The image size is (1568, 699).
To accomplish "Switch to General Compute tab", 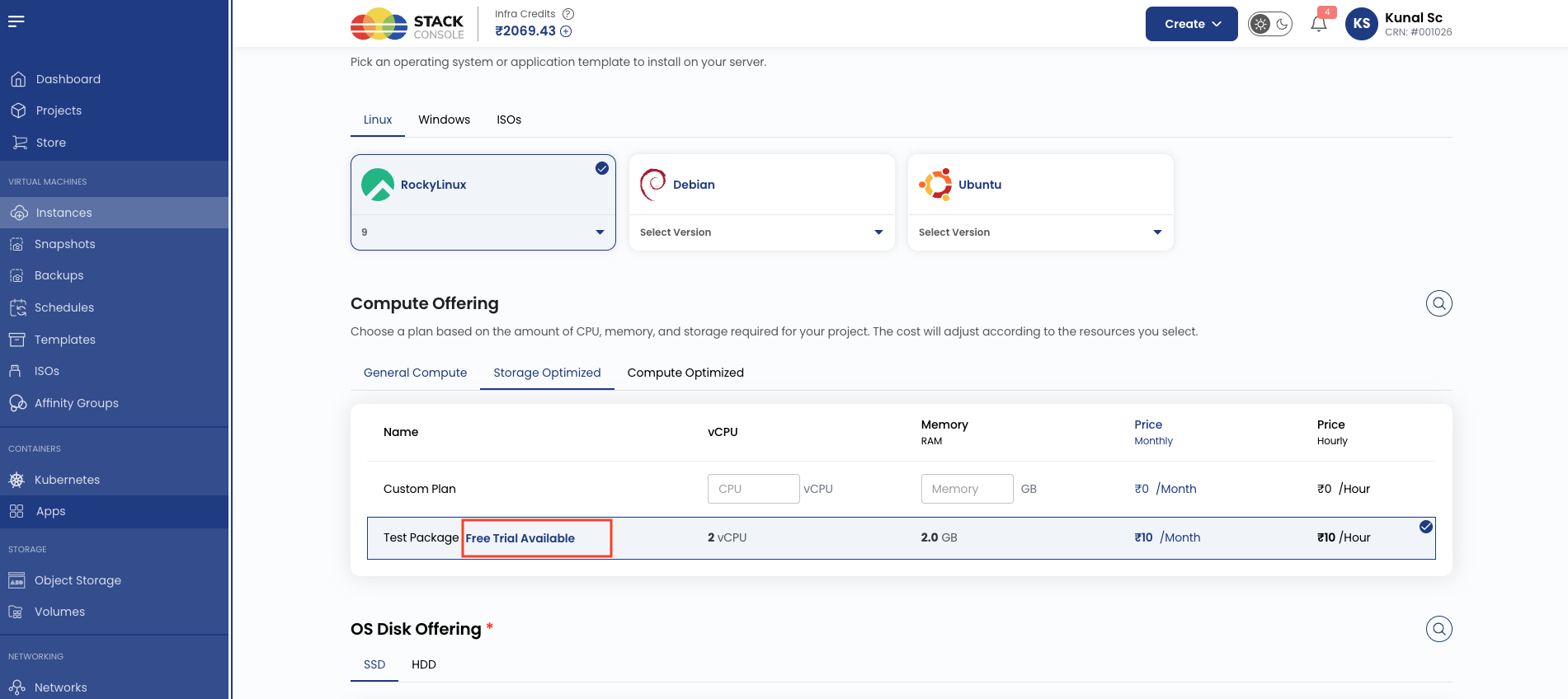I will point(416,373).
